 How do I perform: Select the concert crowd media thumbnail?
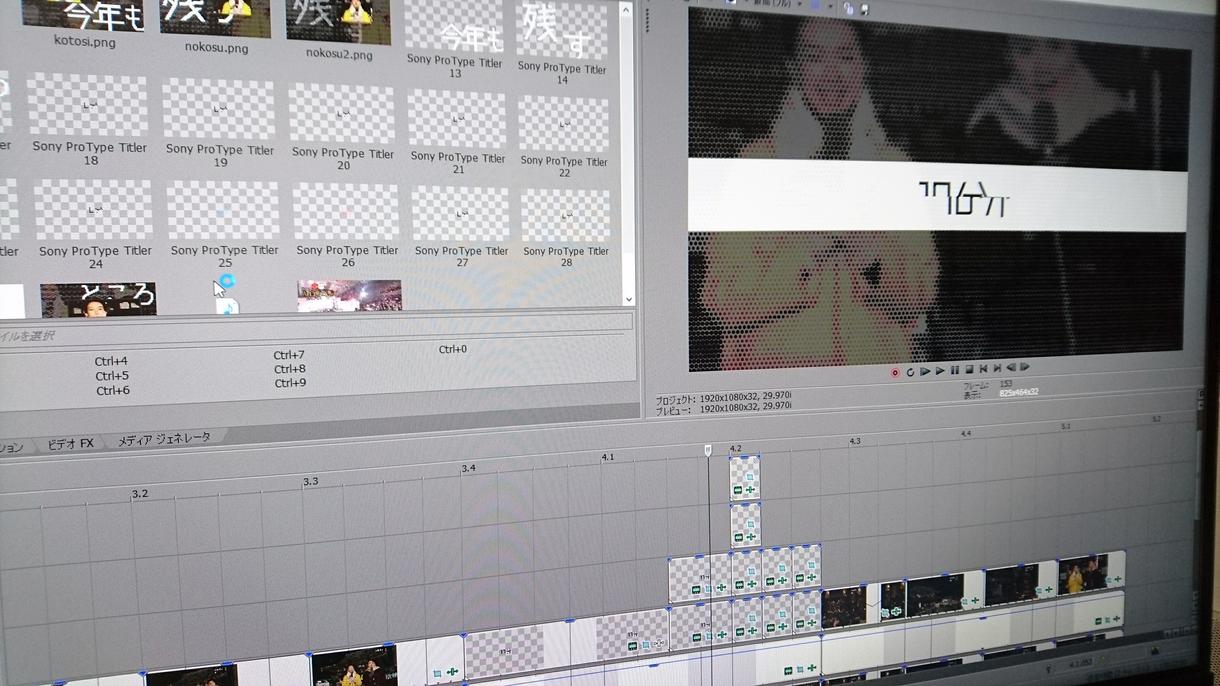(349, 295)
